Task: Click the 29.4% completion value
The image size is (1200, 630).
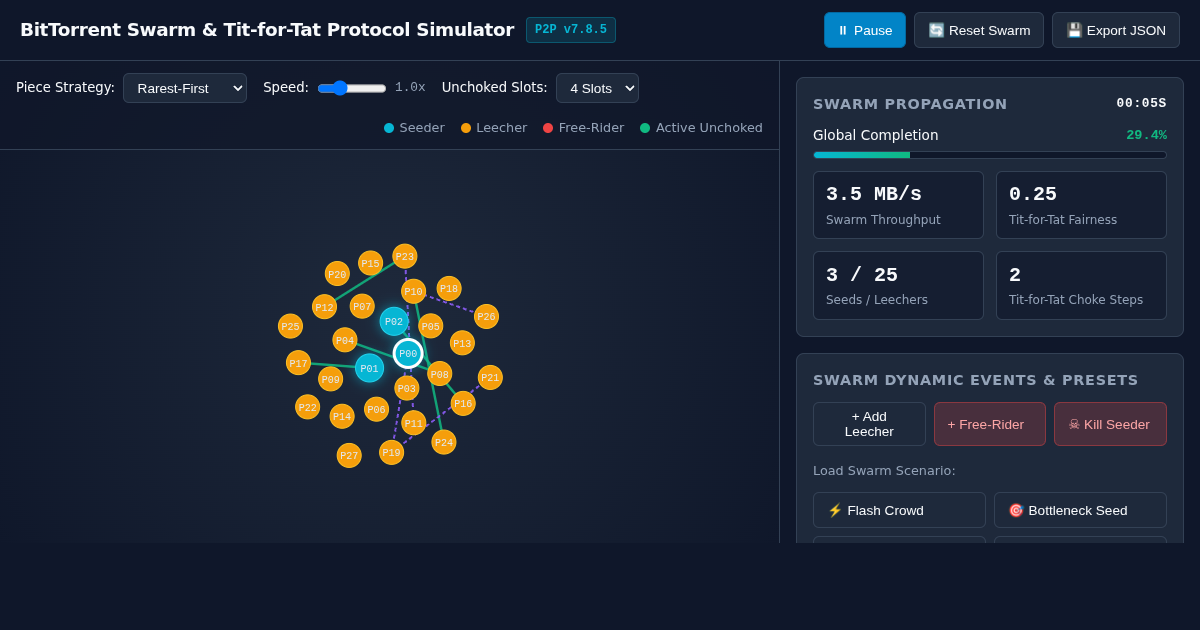Action: pos(1146,135)
